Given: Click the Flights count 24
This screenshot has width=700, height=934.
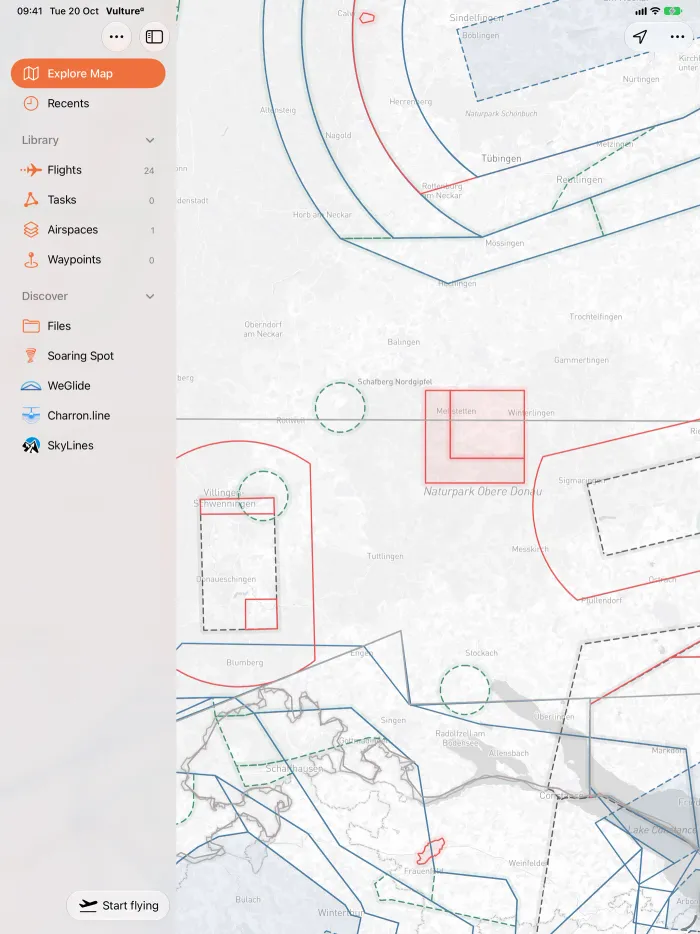Looking at the screenshot, I should (x=149, y=170).
